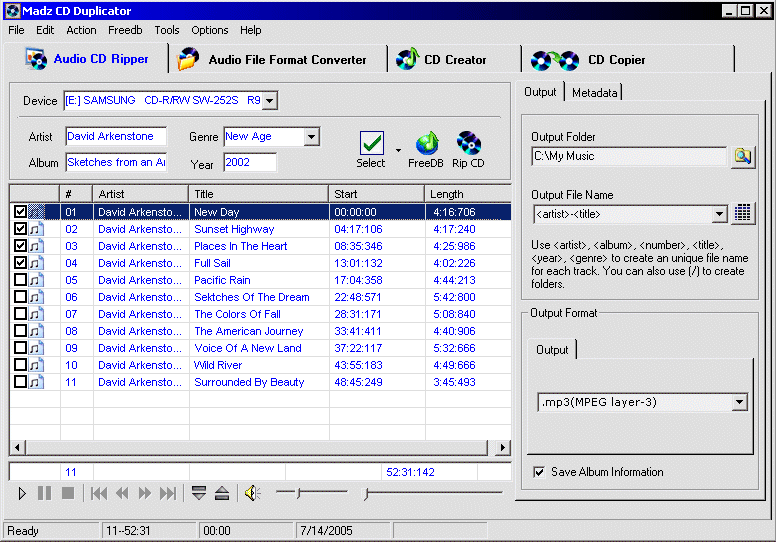Screen dimensions: 776x542
Task: Check track 10 Wild River checkbox
Action: click(20, 365)
